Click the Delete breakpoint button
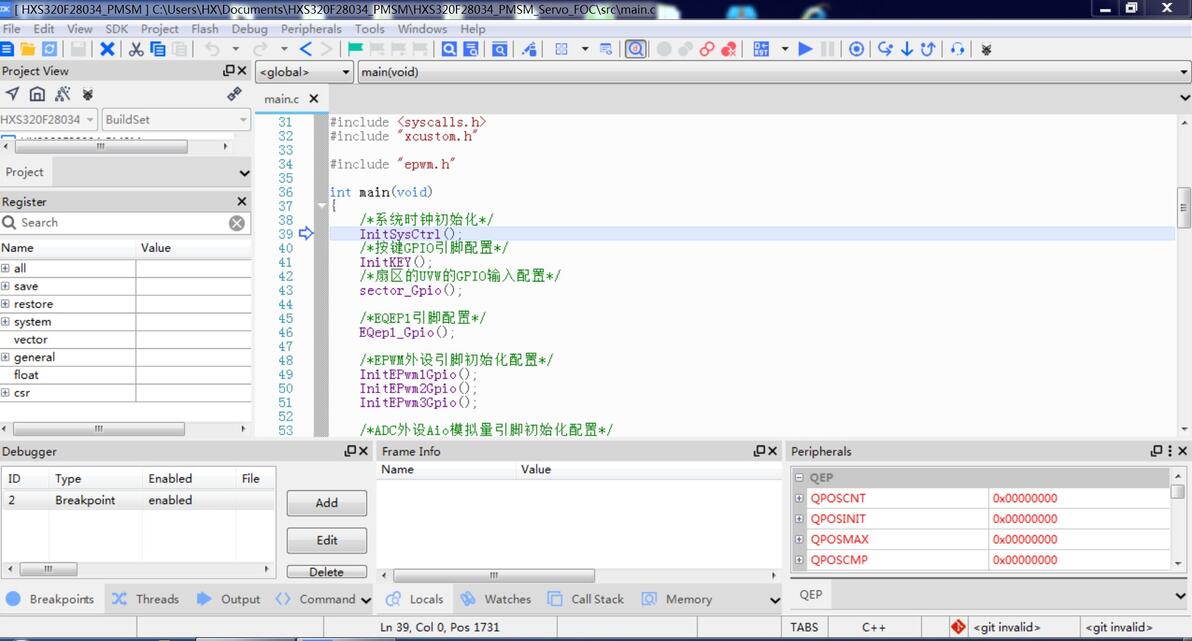Image resolution: width=1192 pixels, height=641 pixels. [x=327, y=572]
